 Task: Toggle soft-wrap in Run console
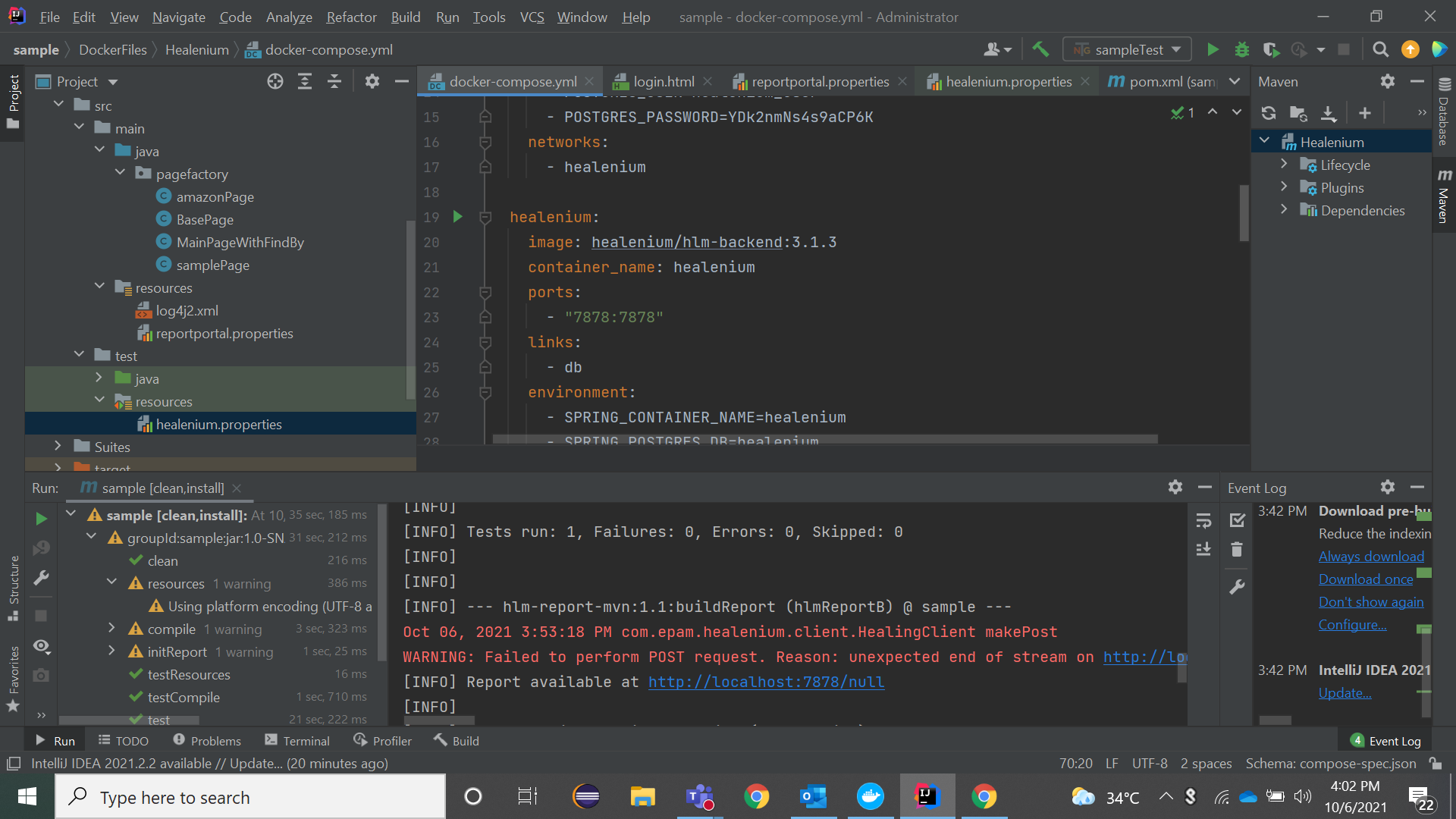(1203, 521)
